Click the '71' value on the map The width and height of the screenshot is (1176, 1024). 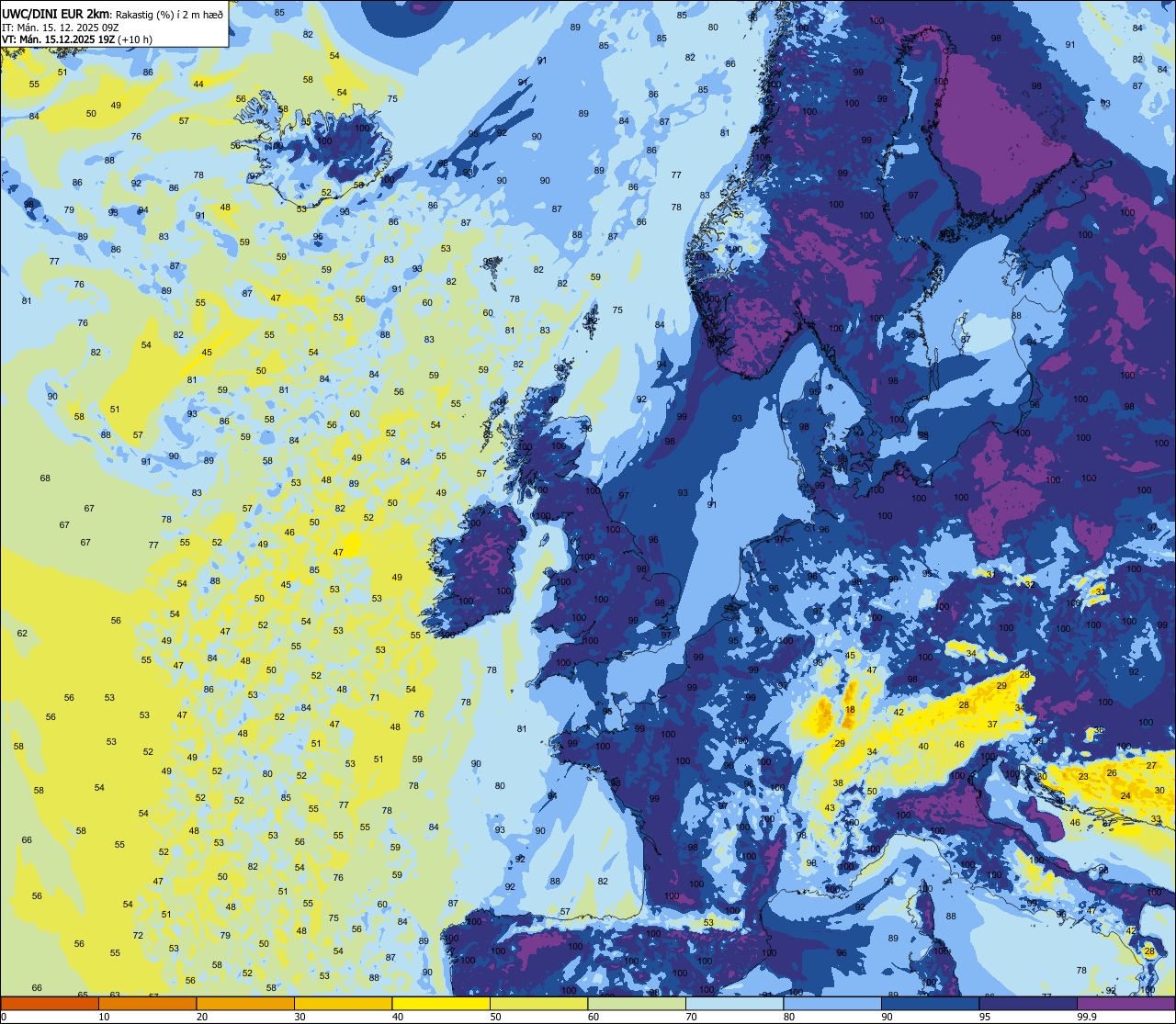[375, 698]
